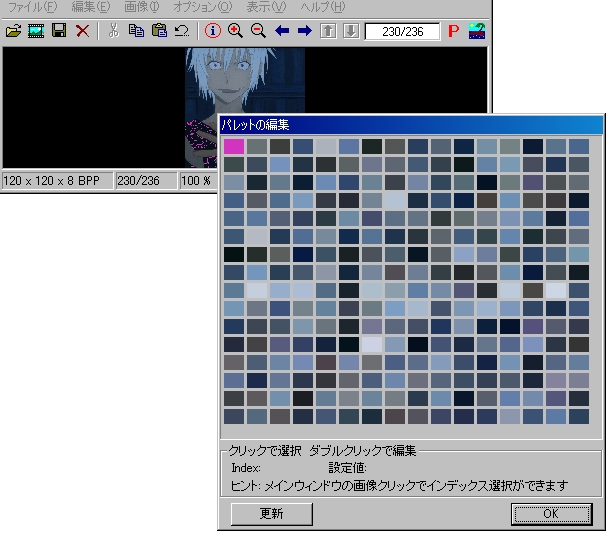Go to previous image with left arrow
This screenshot has width=609, height=533.
tap(282, 31)
